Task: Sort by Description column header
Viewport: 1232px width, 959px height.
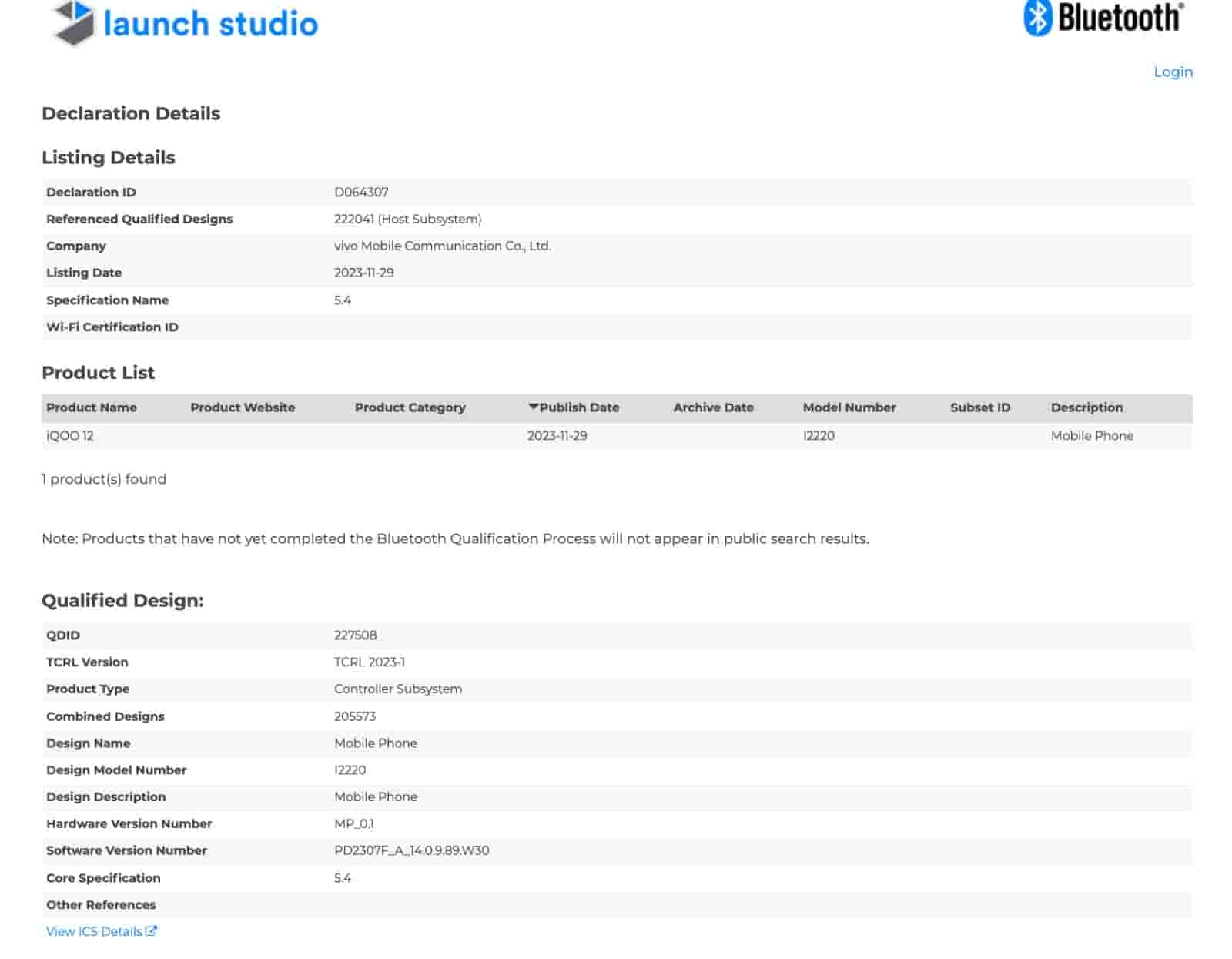Action: click(x=1086, y=407)
